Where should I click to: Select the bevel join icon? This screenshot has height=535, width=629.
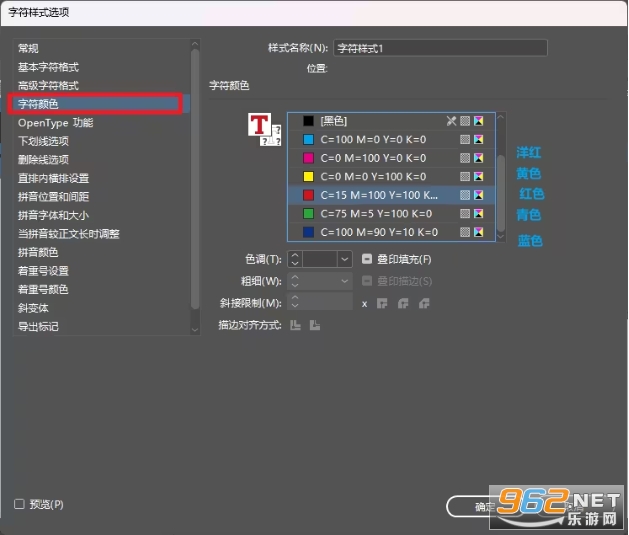tap(424, 304)
